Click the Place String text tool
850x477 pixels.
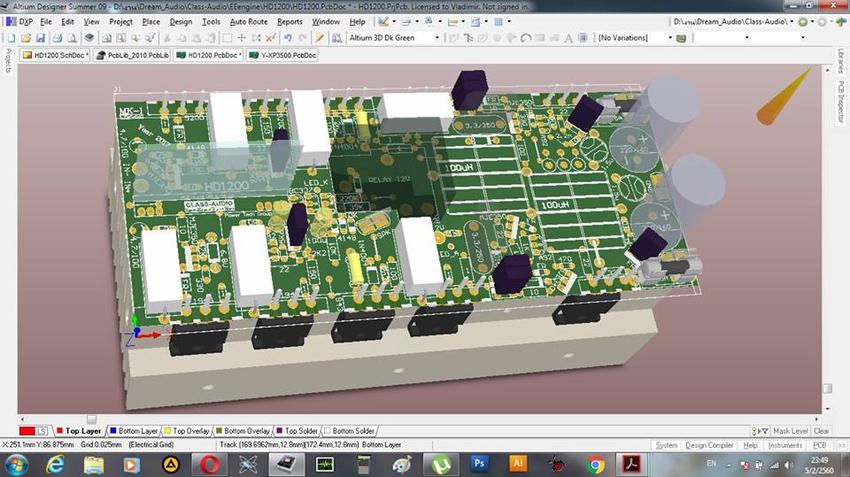(568, 38)
